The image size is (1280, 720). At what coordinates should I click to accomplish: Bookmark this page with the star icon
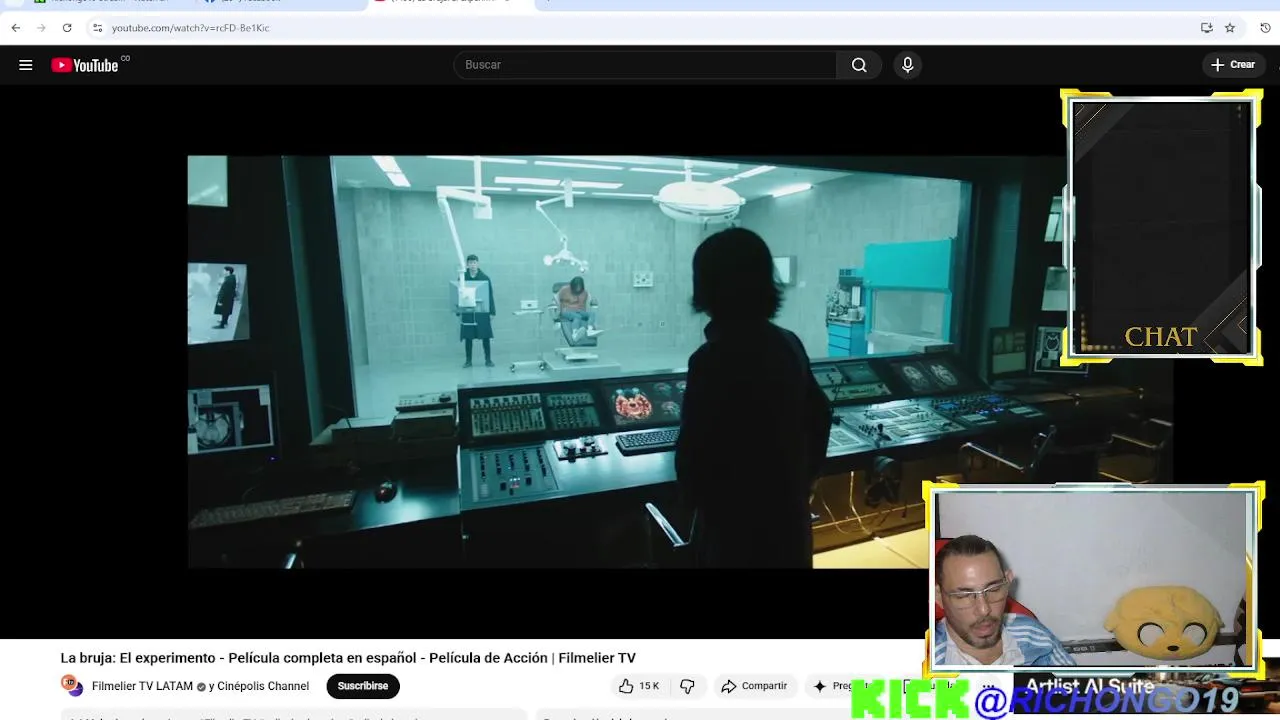coord(1230,28)
